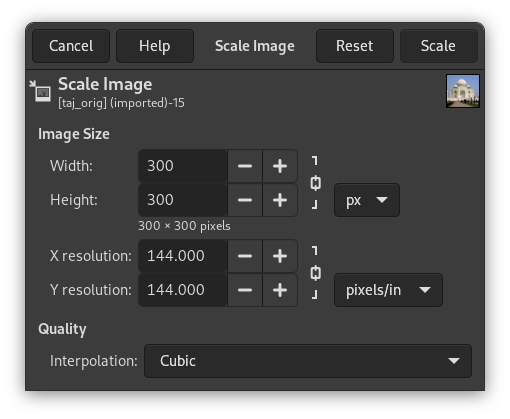This screenshot has width=510, height=419.
Task: Click the 'Scale Image' title in header bar
Action: 255,46
